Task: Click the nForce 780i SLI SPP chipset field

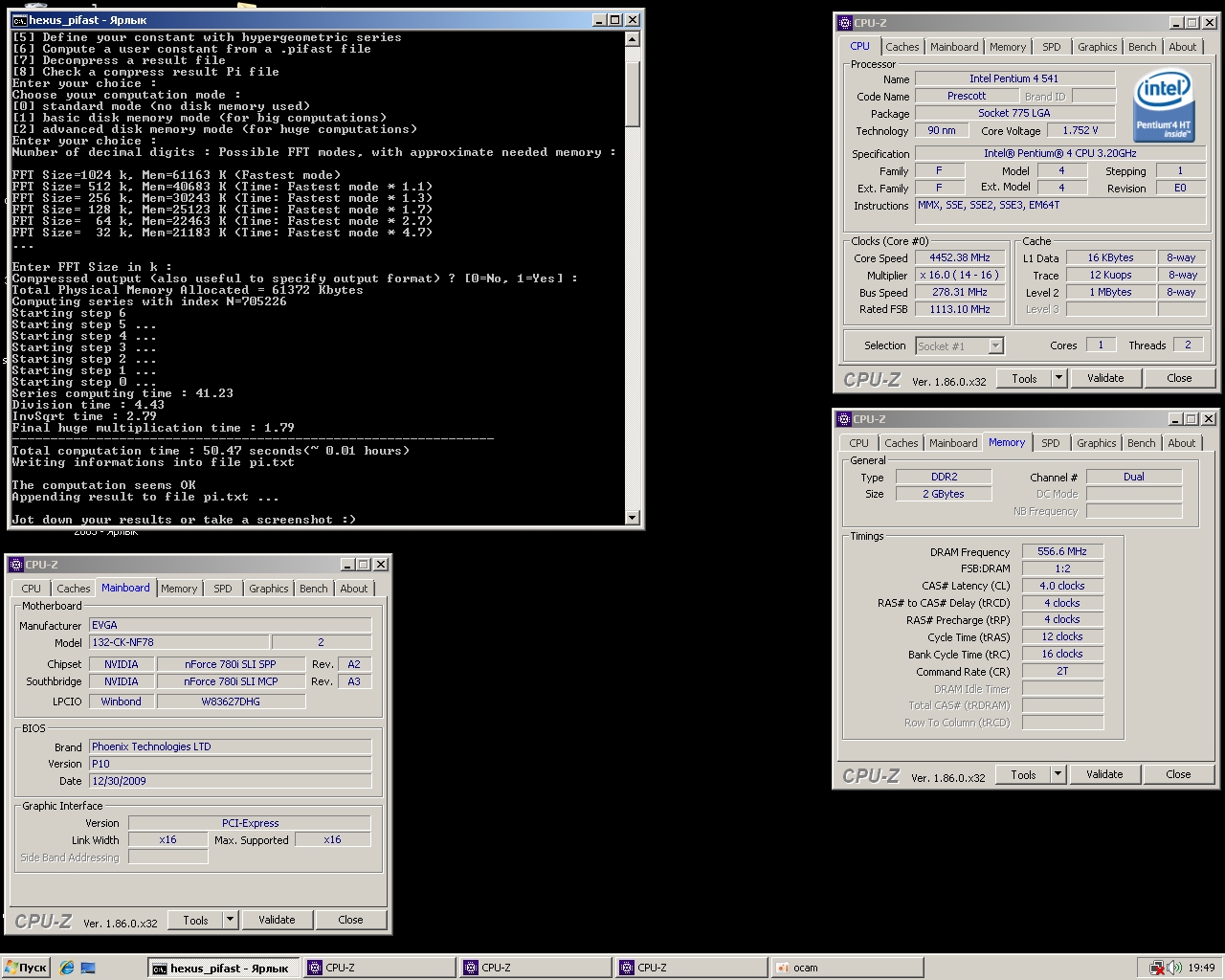Action: tap(231, 664)
